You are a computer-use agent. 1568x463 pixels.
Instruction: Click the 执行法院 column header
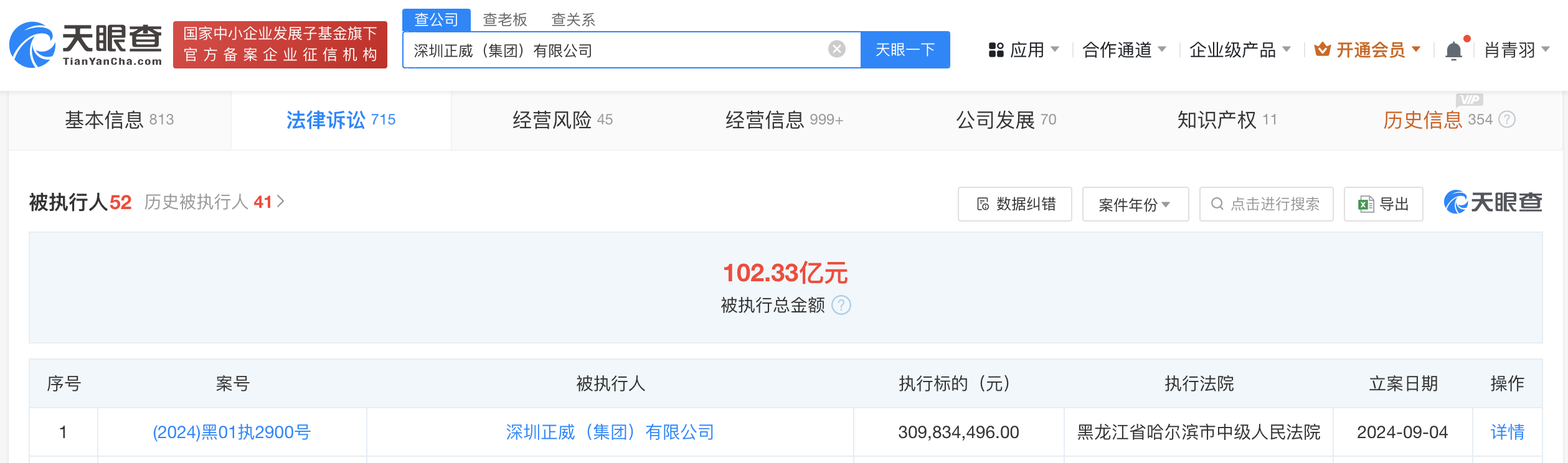point(1199,383)
